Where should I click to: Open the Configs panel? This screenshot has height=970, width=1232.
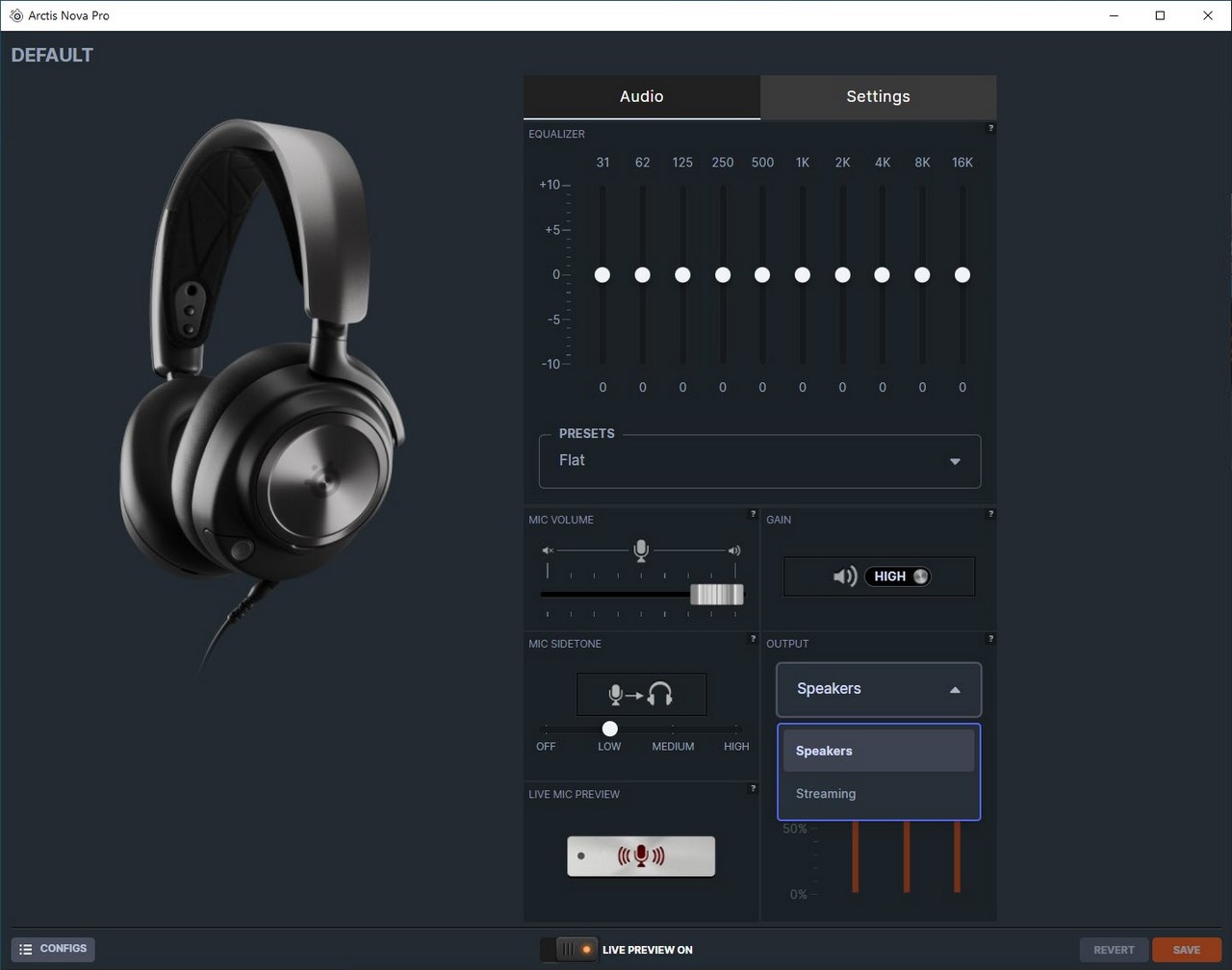53,949
